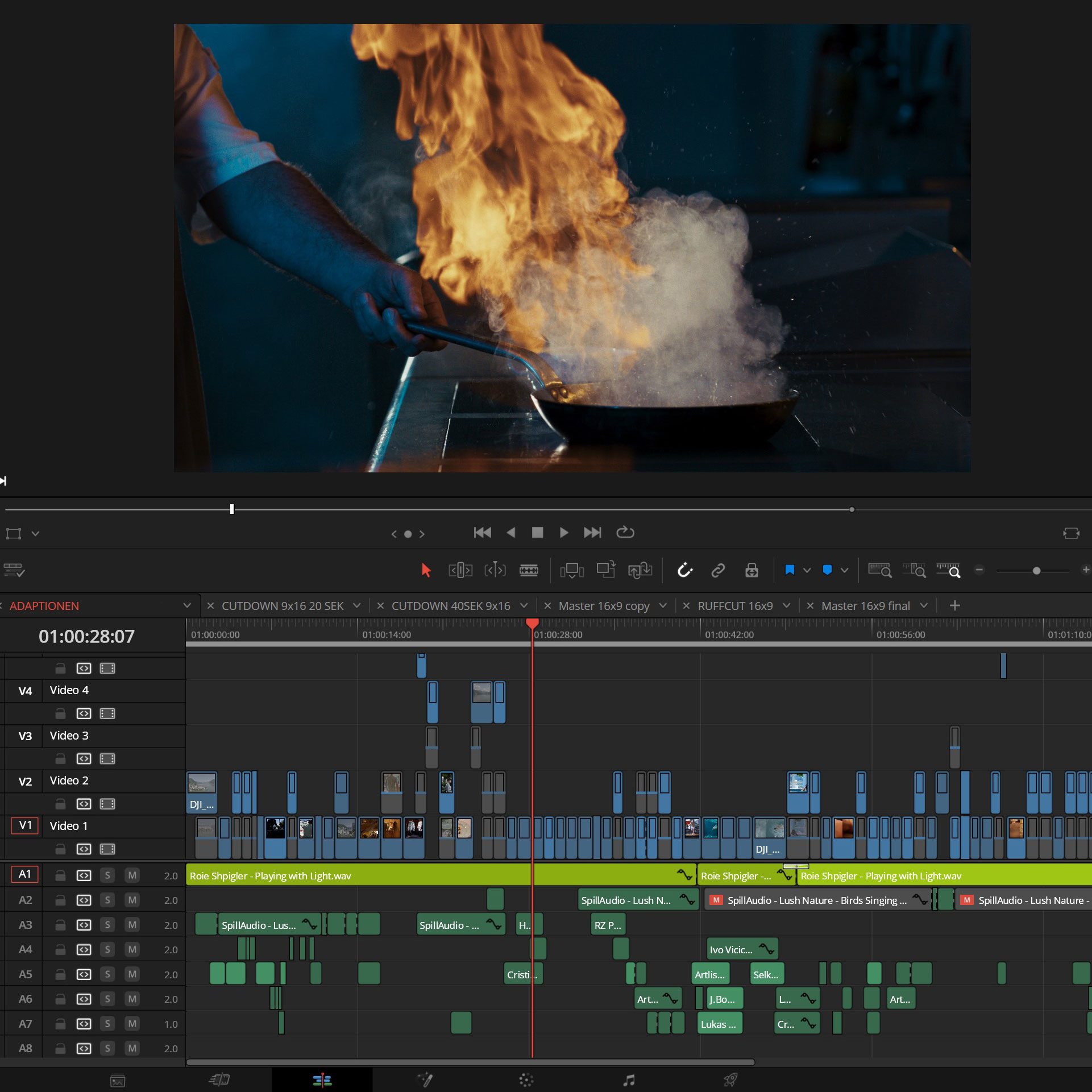This screenshot has height=1092, width=1092.
Task: Toggle Linked Selection with the chain icon
Action: 718,570
